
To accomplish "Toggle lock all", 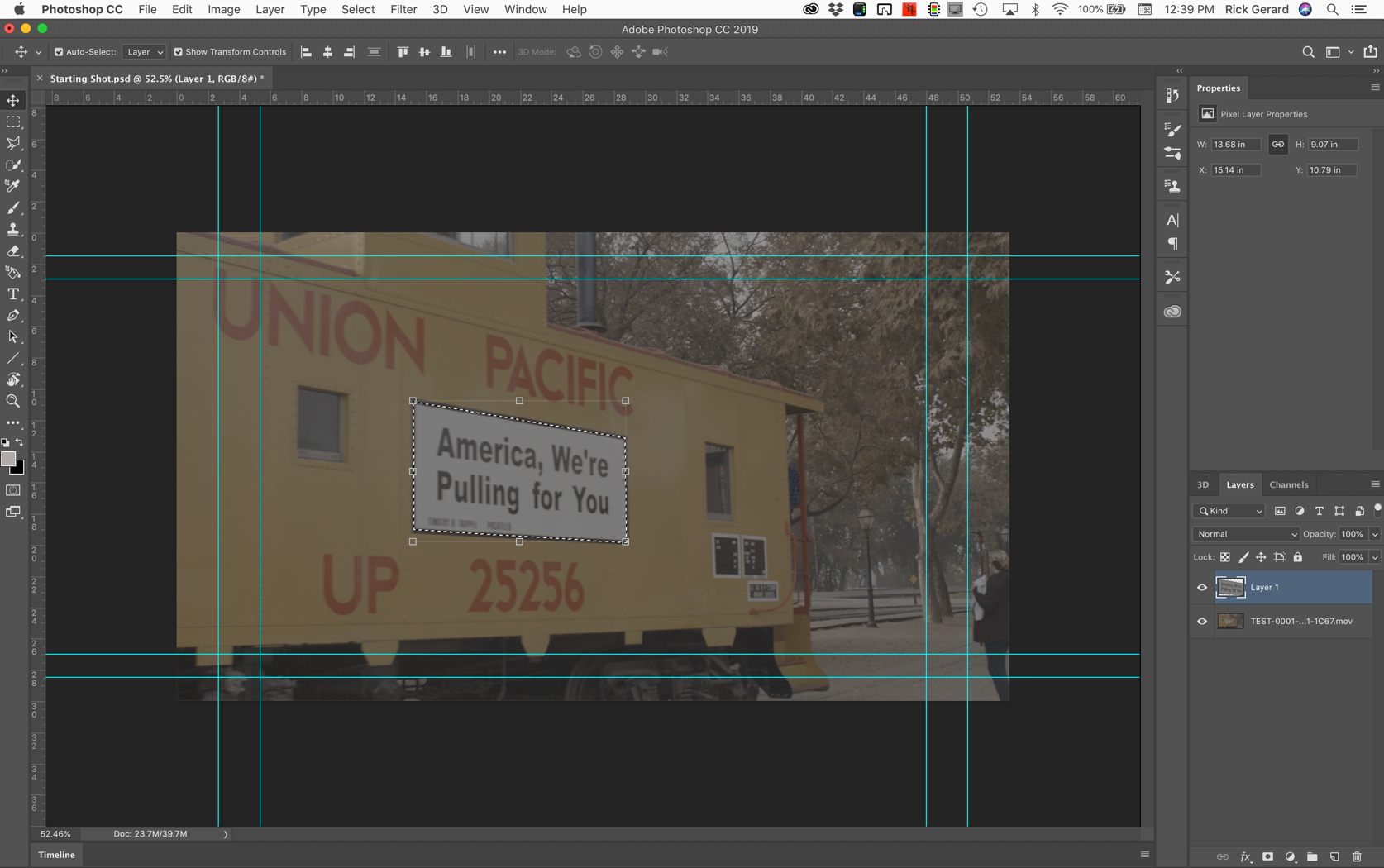I will 1298,557.
